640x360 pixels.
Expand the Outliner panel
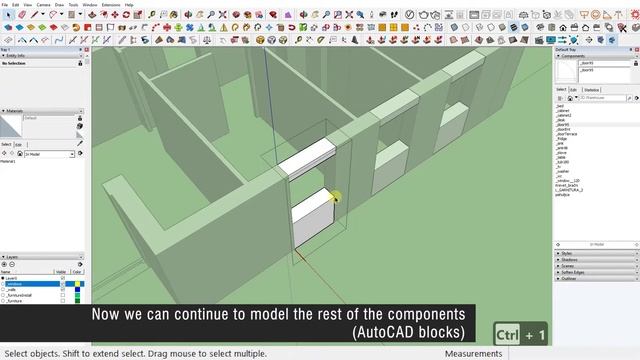(597, 278)
